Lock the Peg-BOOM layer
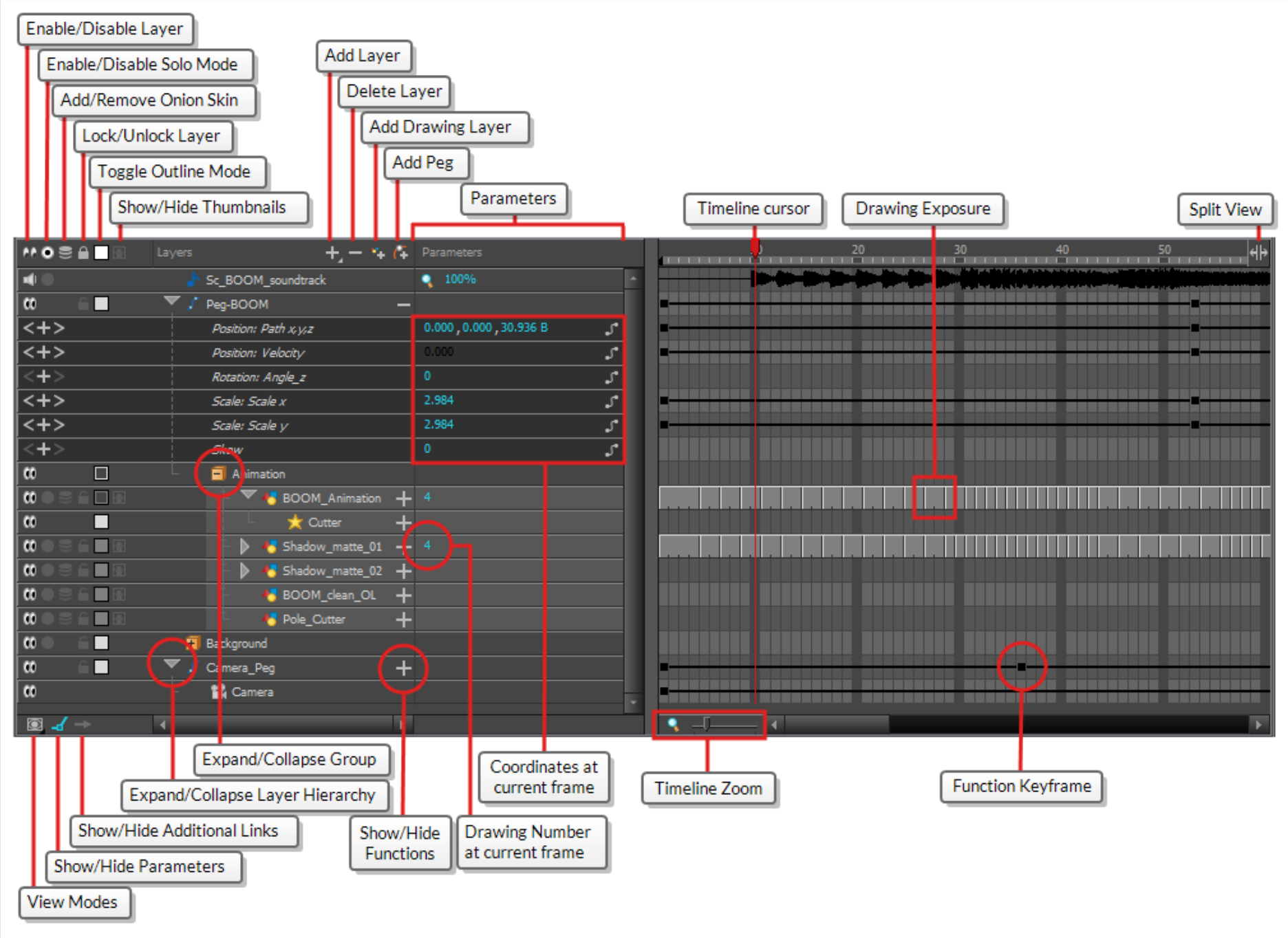 (x=83, y=304)
